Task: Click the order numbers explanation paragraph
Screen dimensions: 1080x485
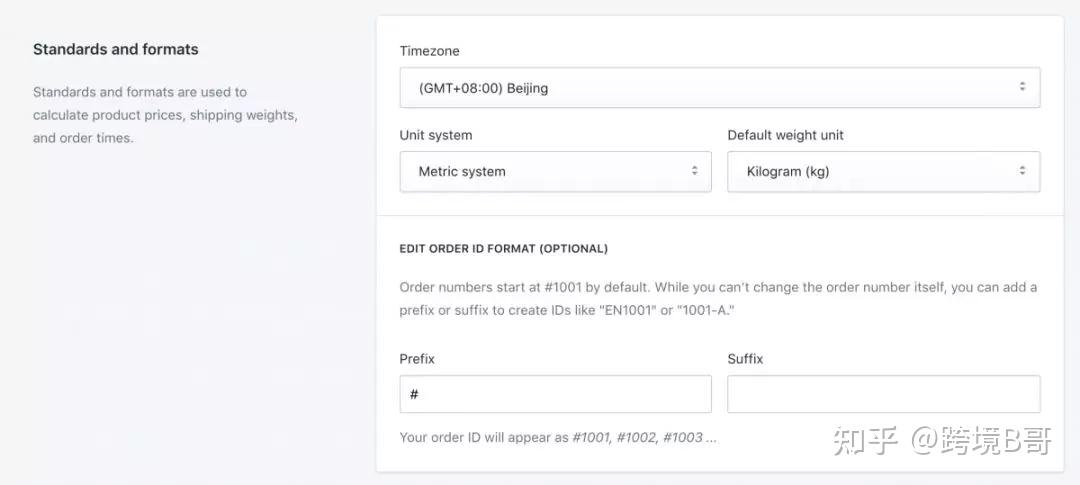Action: [717, 298]
